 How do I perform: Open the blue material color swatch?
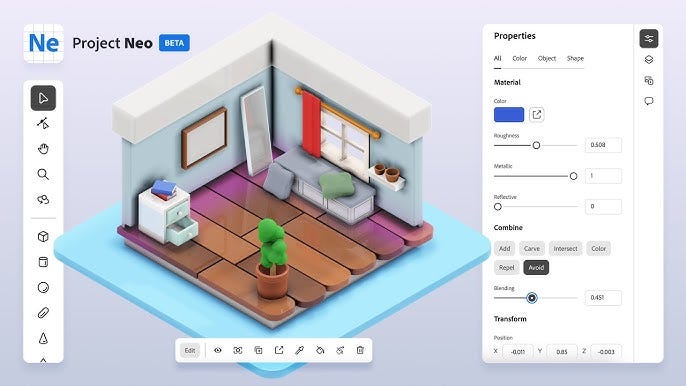point(509,115)
